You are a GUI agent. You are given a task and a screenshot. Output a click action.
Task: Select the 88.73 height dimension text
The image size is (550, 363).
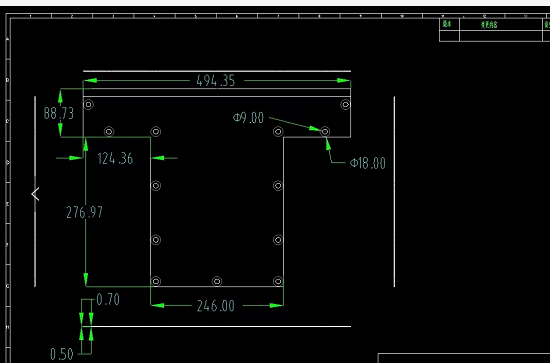(x=59, y=113)
